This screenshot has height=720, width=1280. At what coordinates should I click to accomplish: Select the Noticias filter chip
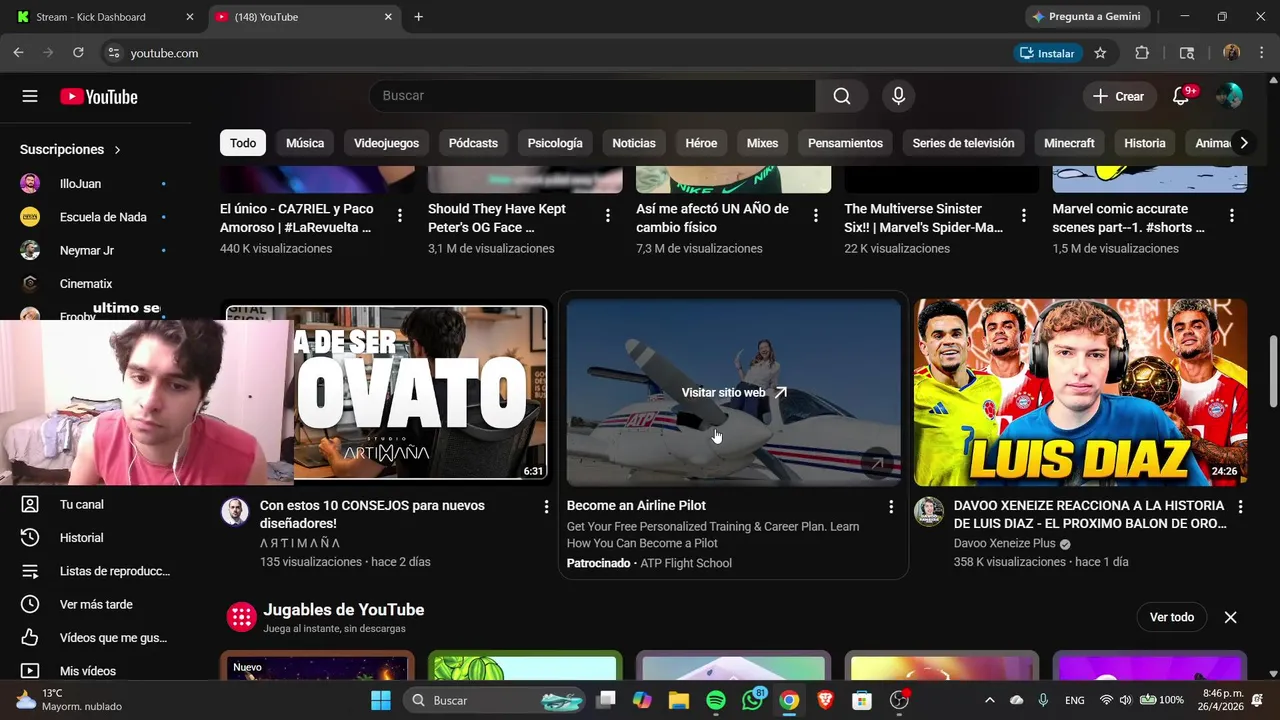[634, 143]
